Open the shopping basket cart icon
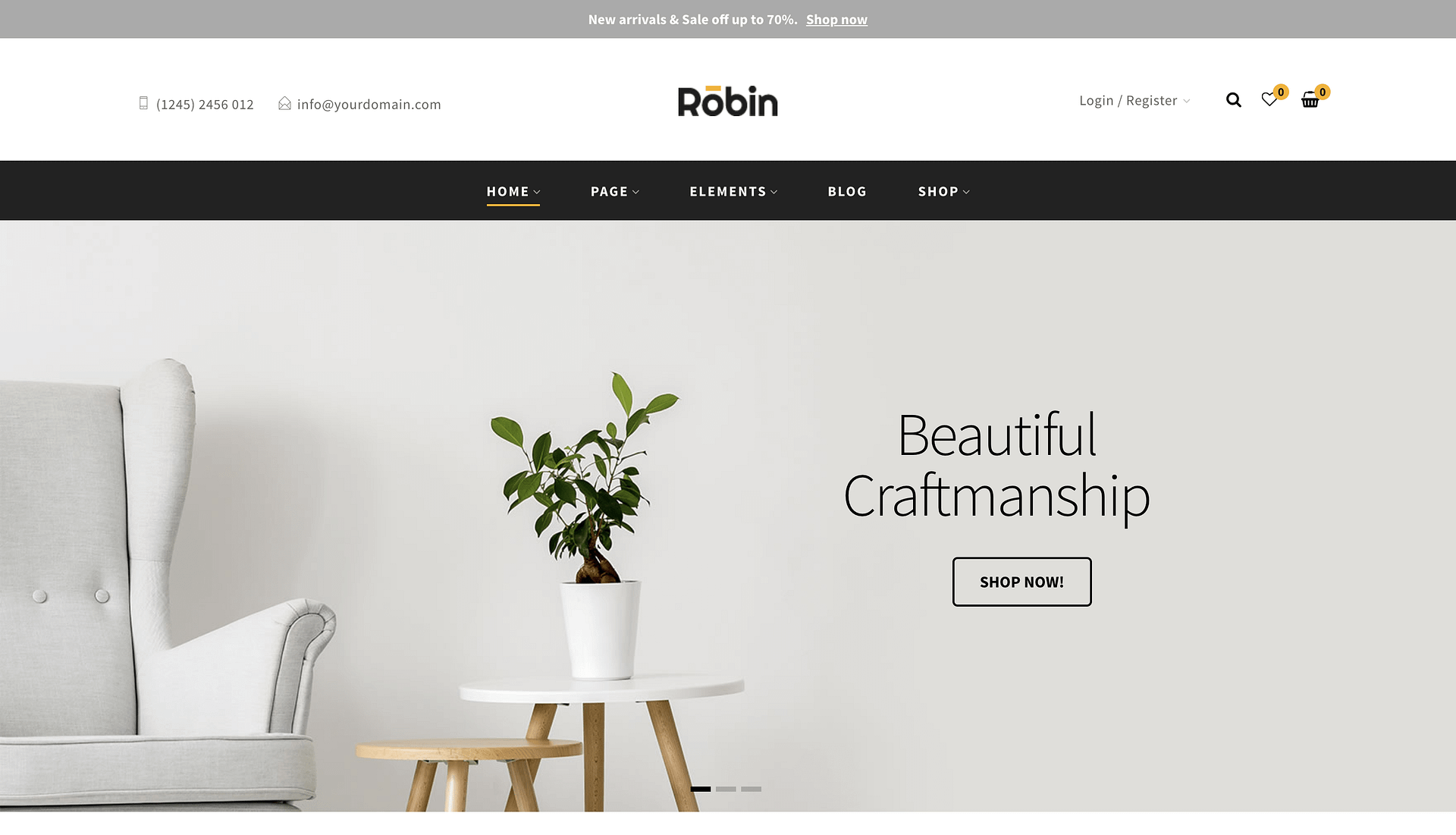This screenshot has height=835, width=1456. (1310, 100)
